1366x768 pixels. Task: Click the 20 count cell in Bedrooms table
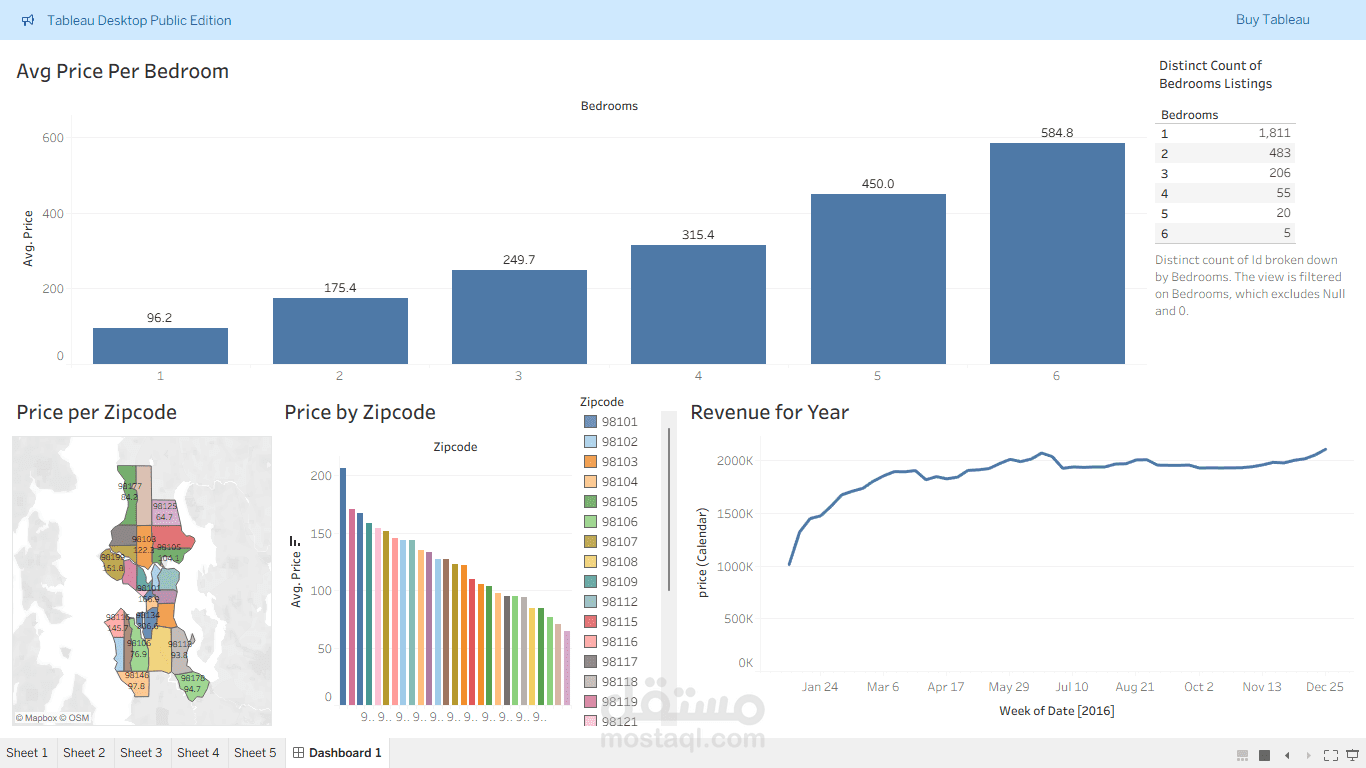click(1283, 213)
